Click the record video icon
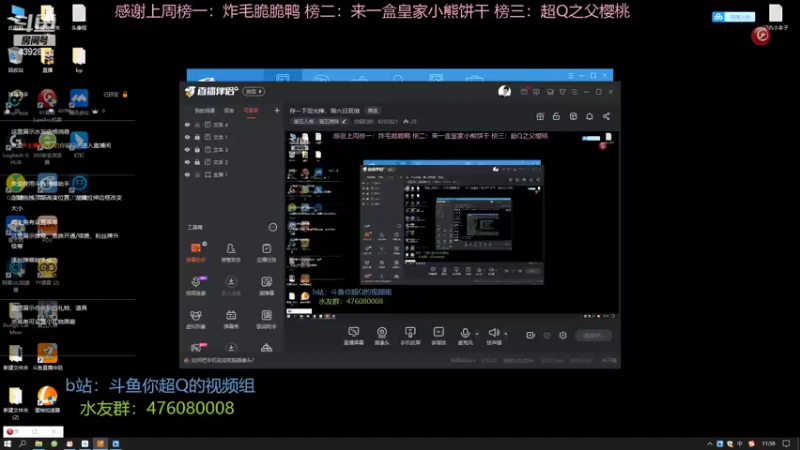800x450 pixels. coord(530,335)
